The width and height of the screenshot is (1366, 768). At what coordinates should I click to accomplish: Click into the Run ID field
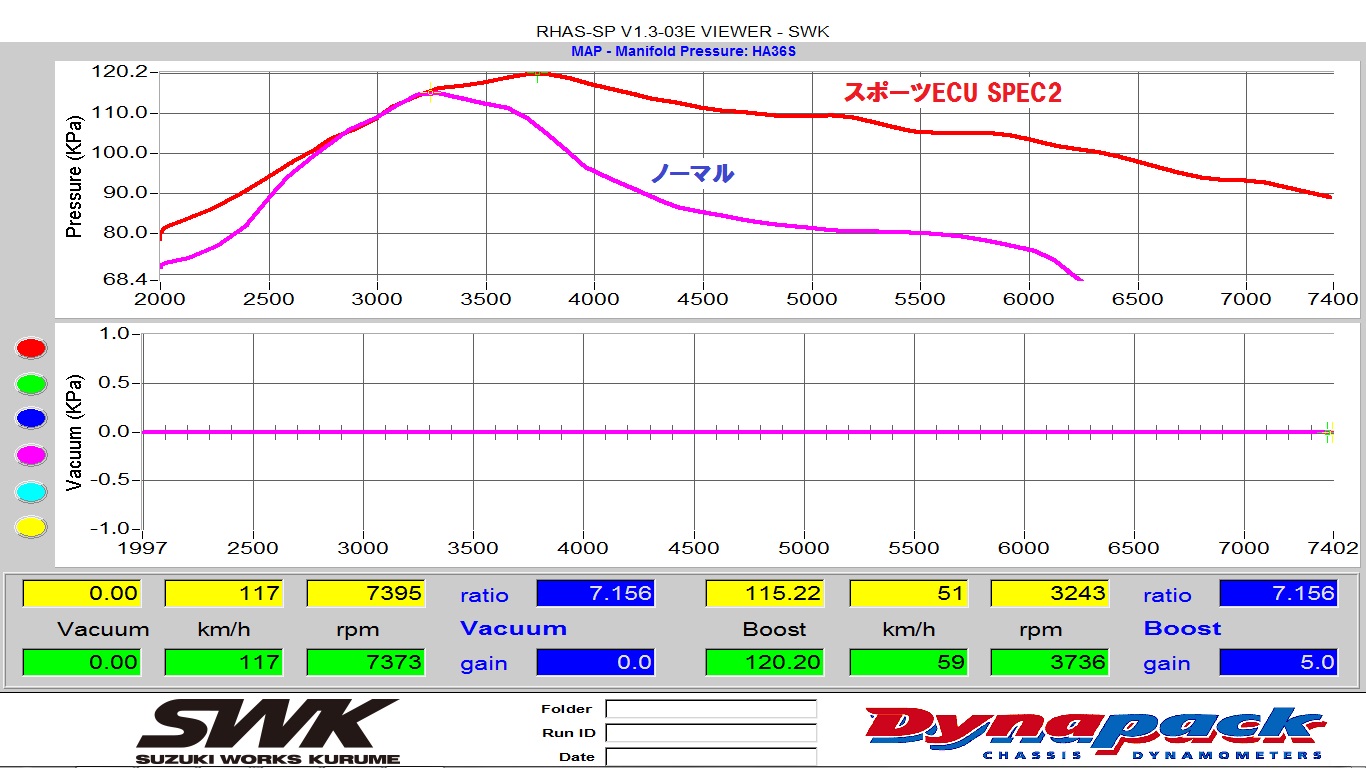[x=710, y=733]
